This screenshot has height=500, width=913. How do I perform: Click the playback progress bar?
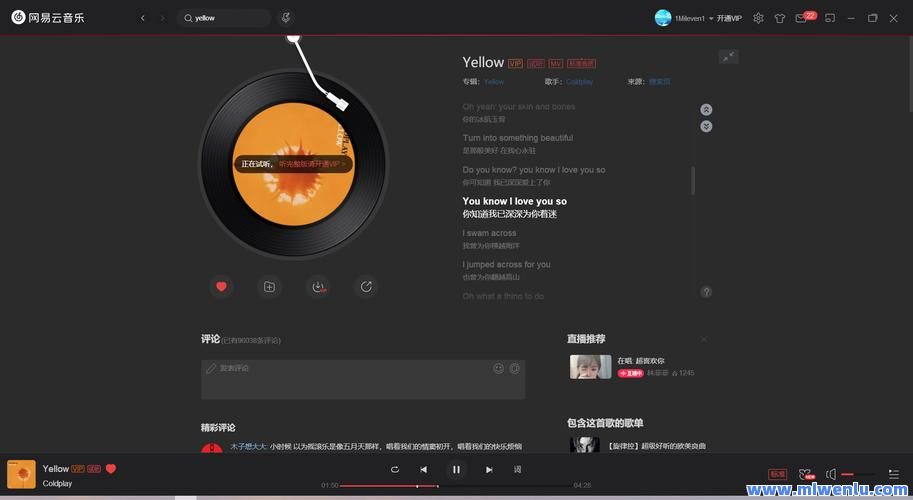(x=455, y=485)
